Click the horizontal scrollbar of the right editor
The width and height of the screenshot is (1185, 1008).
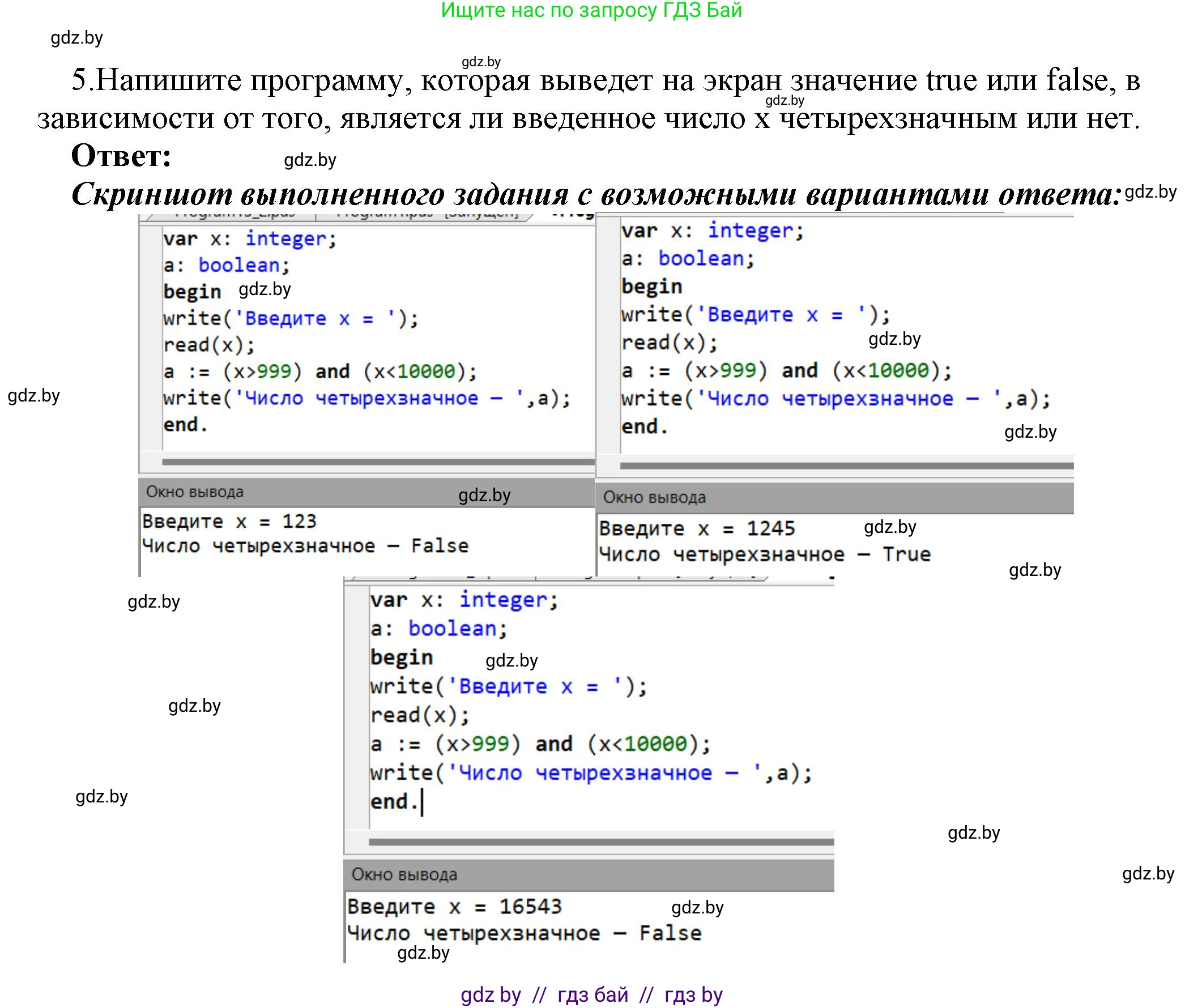tap(840, 465)
